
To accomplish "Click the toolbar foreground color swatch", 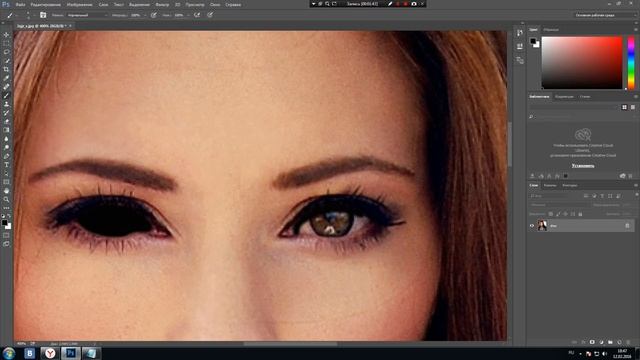I will [4, 223].
